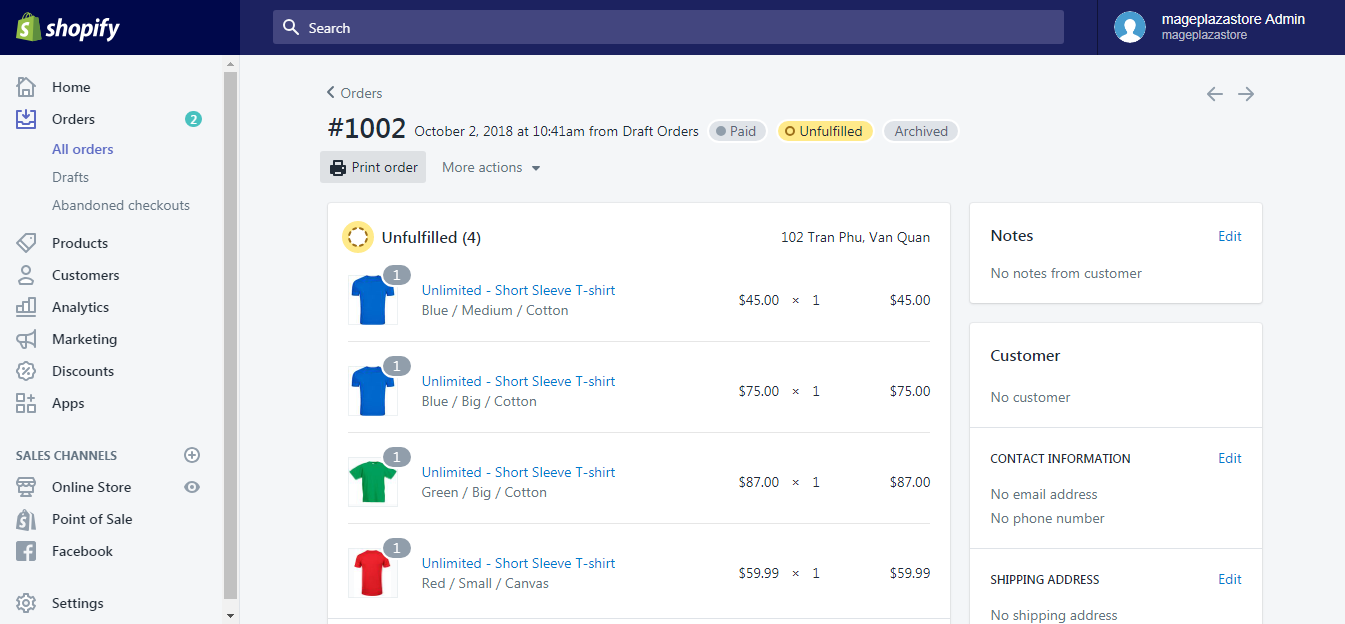Open Analytics bar chart icon
This screenshot has height=624, width=1345.
[26, 307]
